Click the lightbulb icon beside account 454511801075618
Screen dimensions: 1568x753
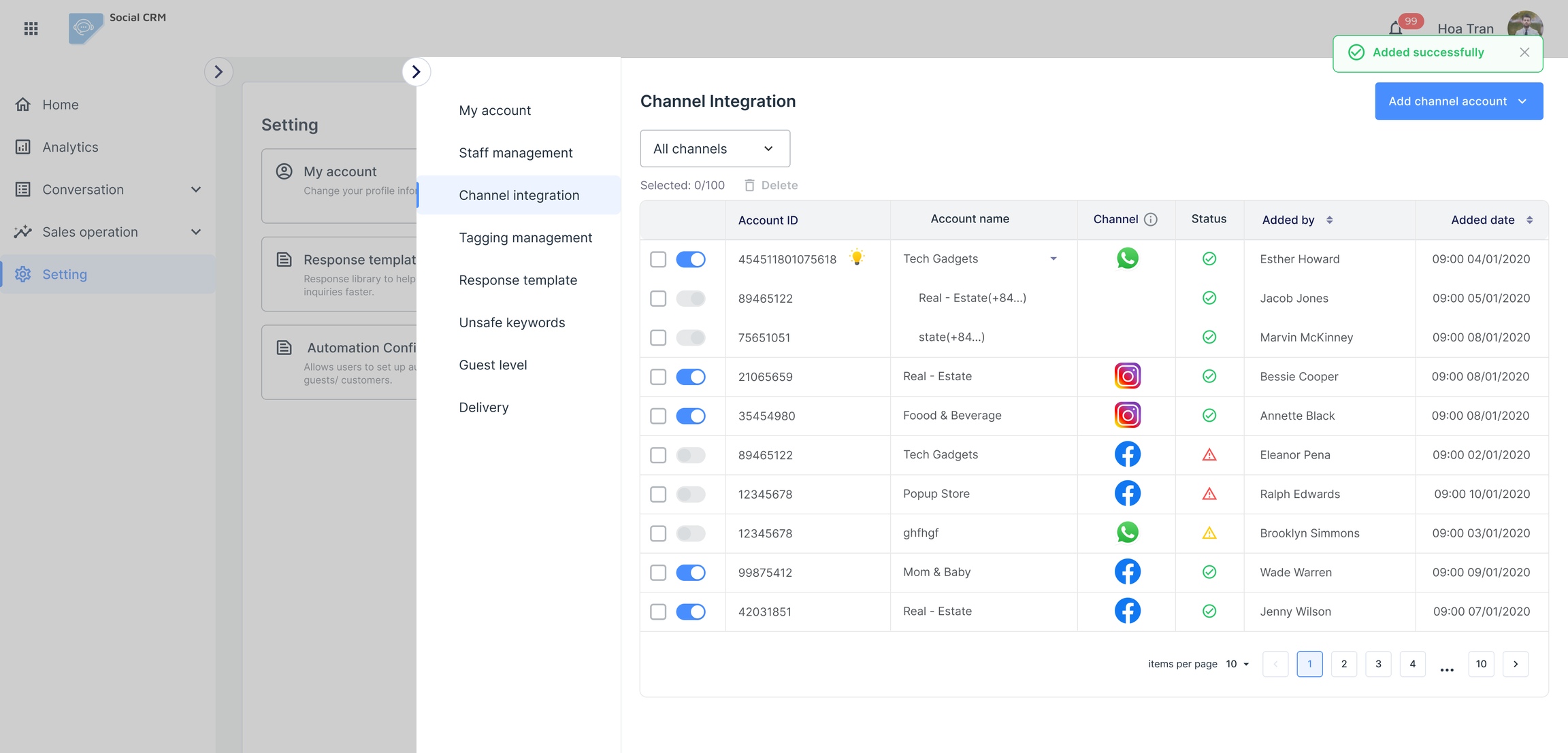pos(857,258)
